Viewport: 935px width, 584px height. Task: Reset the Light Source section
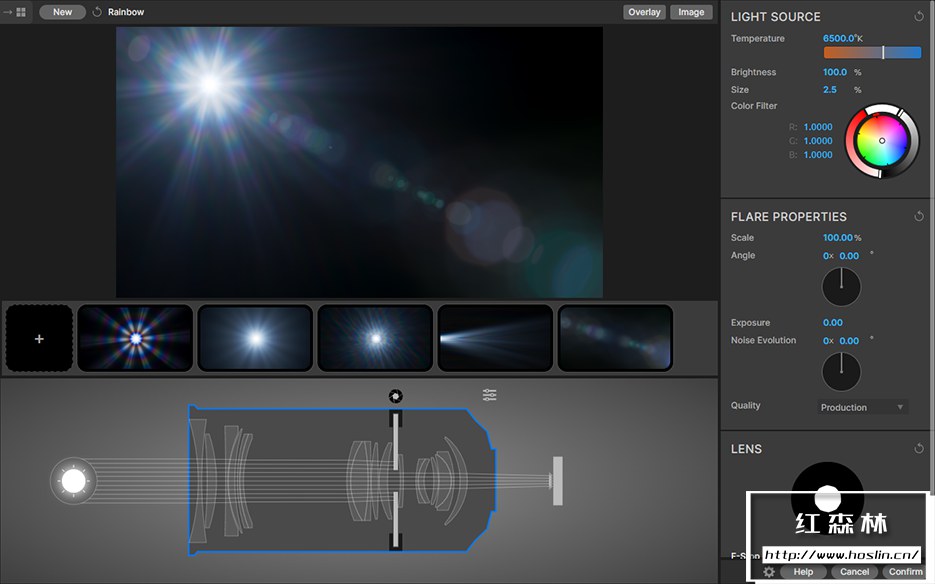(918, 17)
